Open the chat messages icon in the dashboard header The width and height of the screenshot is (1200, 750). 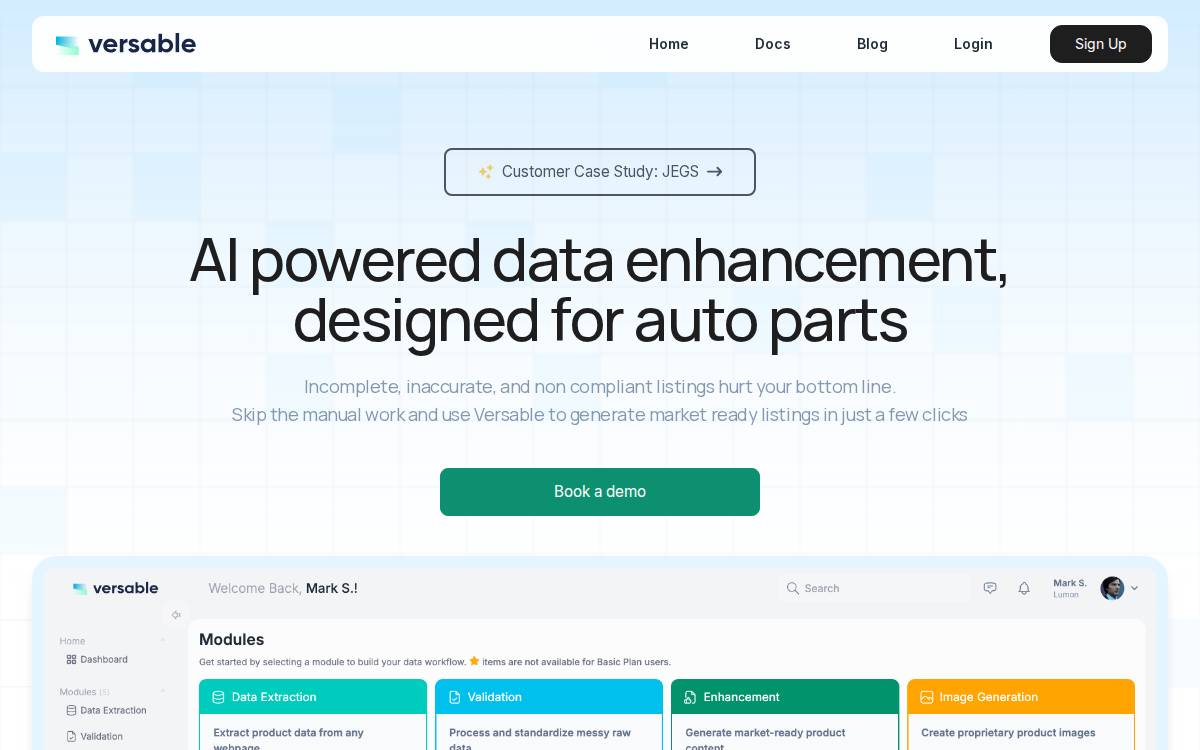click(990, 588)
